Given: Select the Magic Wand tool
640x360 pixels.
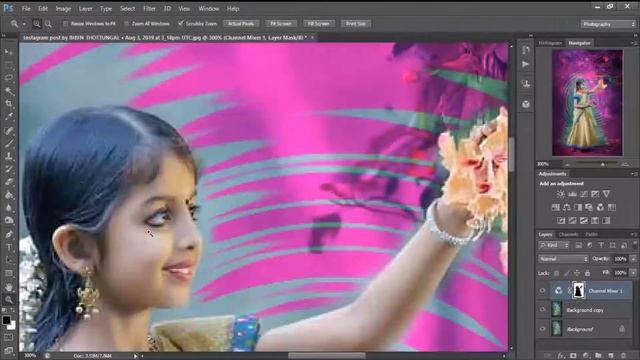Looking at the screenshot, I should click(x=9, y=91).
